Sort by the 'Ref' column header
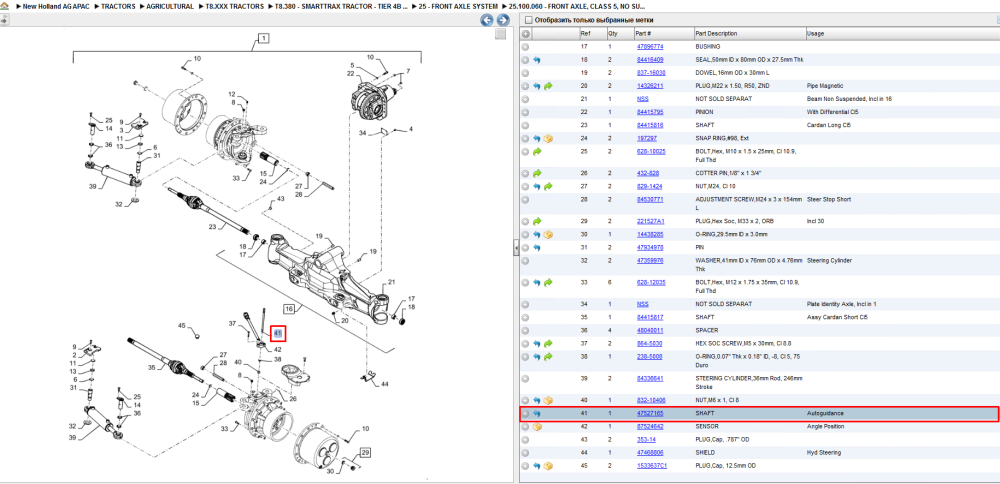Image resolution: width=1000 pixels, height=484 pixels. click(x=585, y=34)
